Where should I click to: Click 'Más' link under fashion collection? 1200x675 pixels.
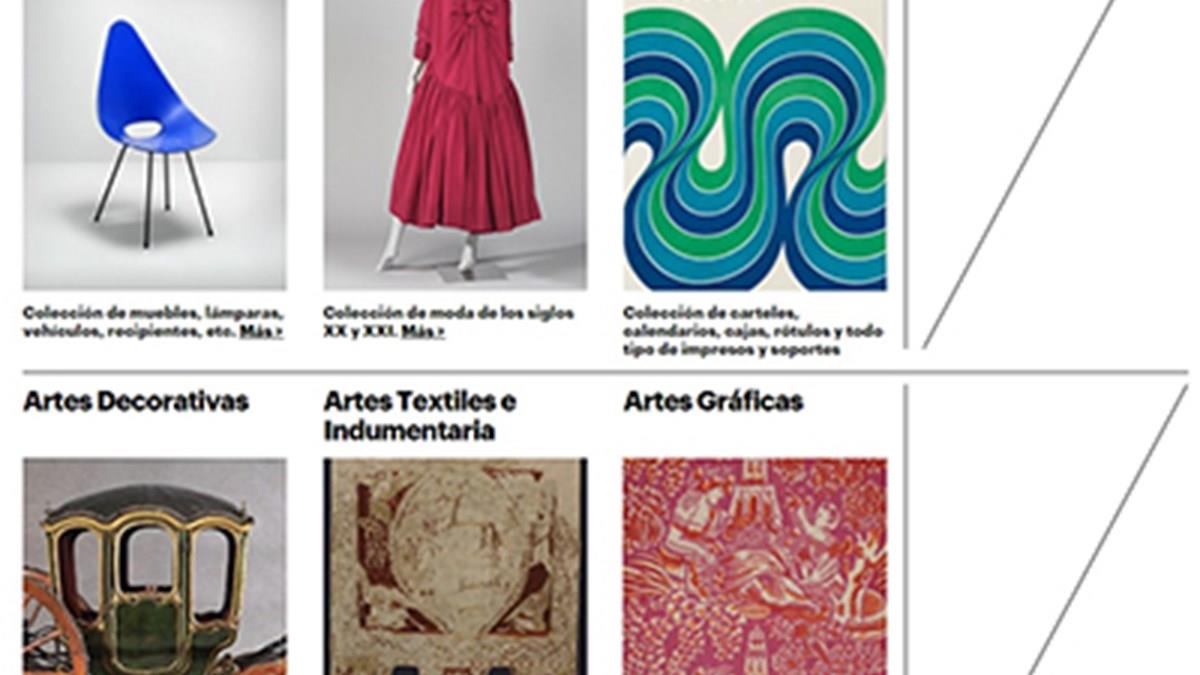coord(423,332)
